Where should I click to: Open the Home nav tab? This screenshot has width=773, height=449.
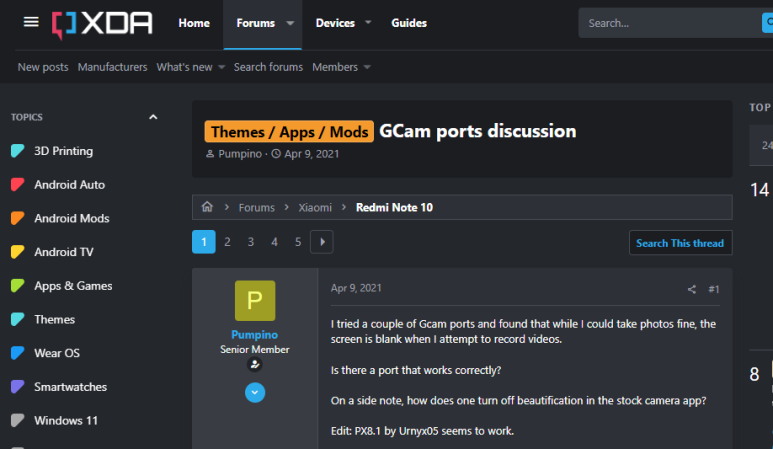click(194, 23)
